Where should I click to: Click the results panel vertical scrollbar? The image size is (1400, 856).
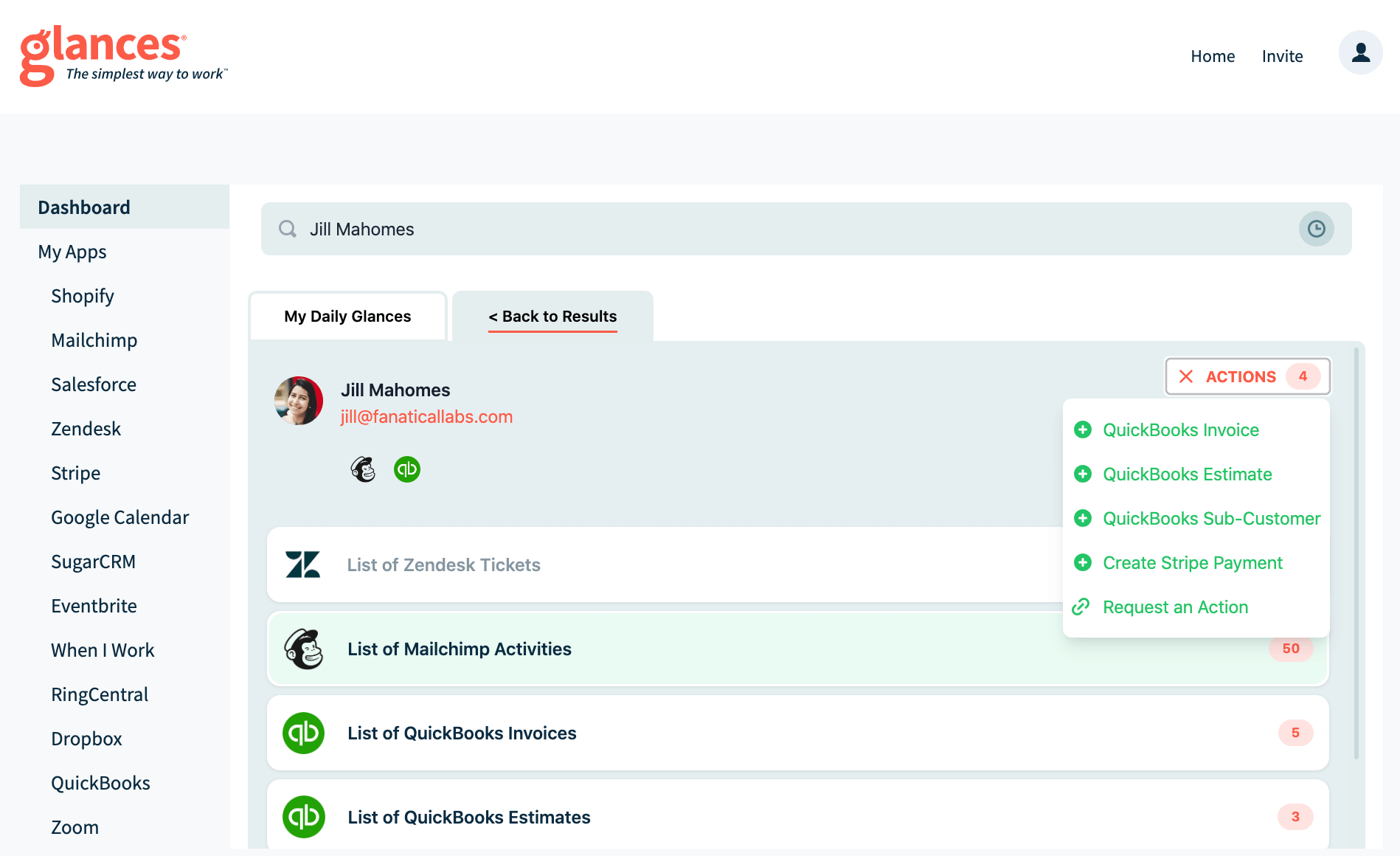[1356, 553]
